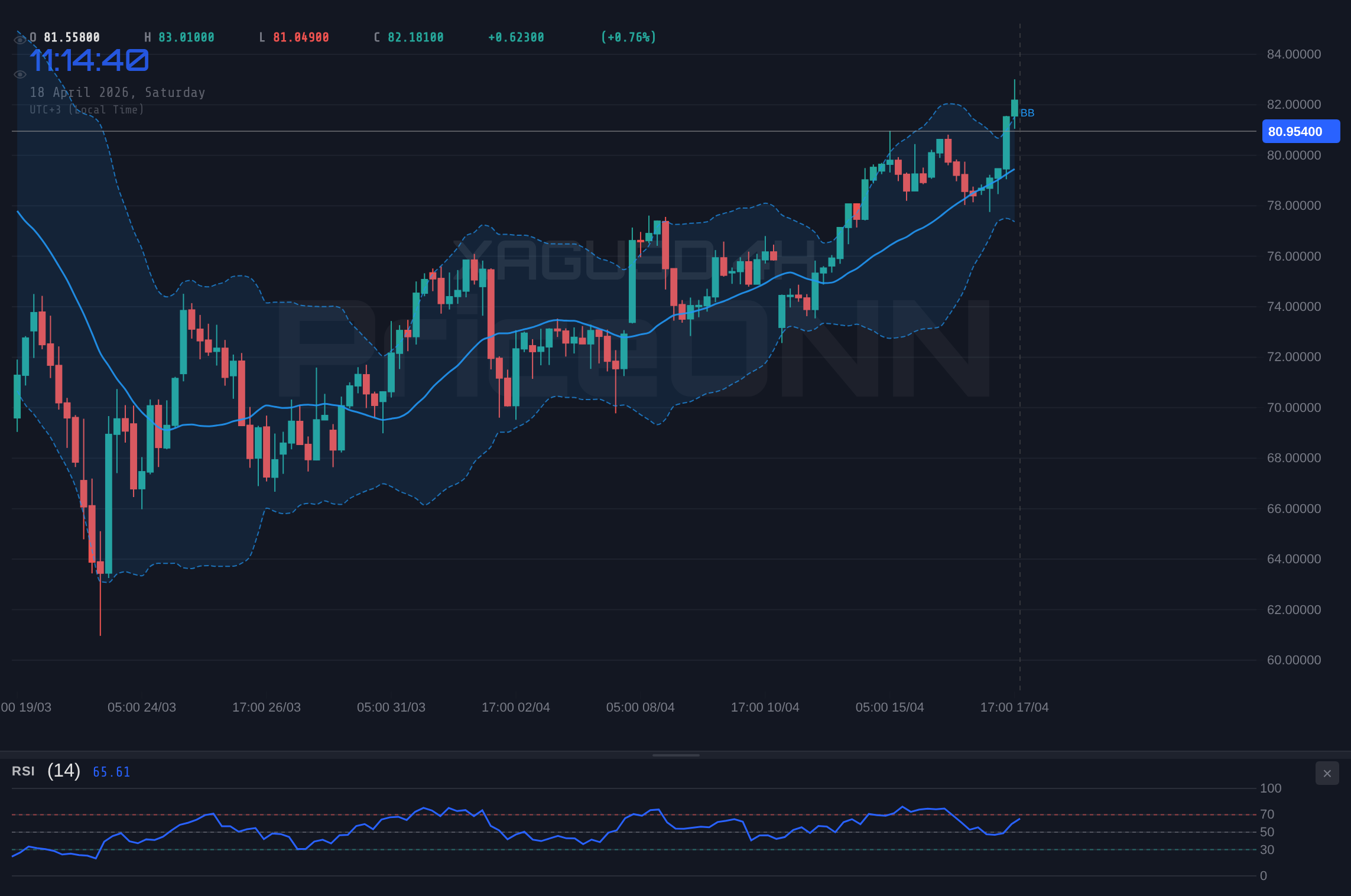Click the change value +0.62300
Screen dimensions: 1351x896
point(516,37)
